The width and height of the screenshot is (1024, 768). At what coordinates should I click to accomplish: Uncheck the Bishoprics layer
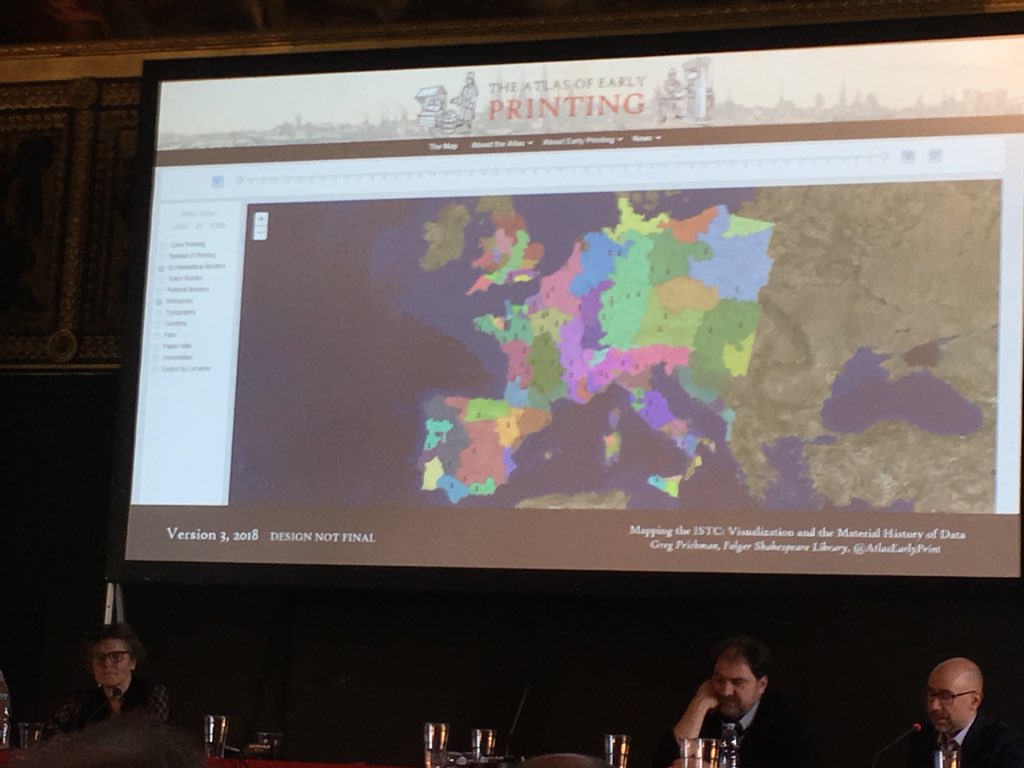tap(159, 302)
